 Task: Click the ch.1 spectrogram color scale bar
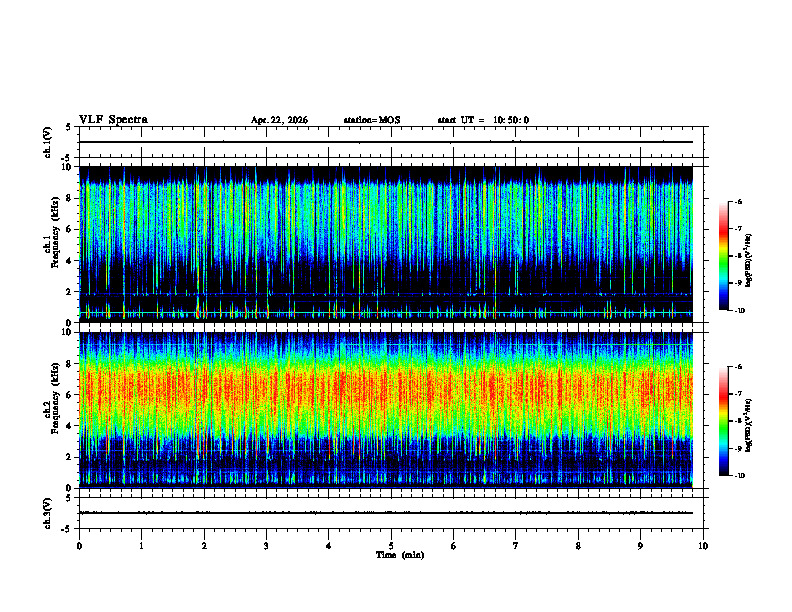pos(723,256)
